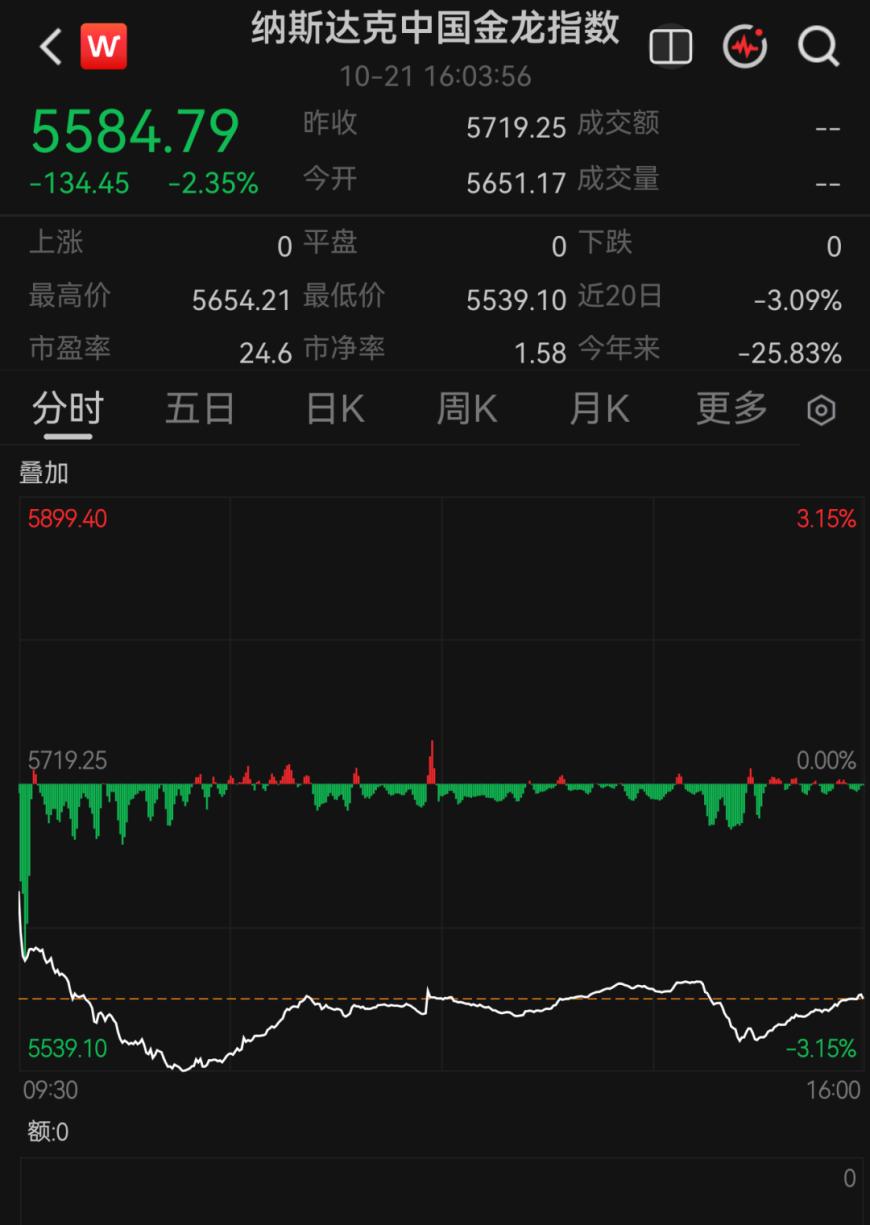Tap the 市盈率 value 24.6

pyautogui.click(x=265, y=353)
